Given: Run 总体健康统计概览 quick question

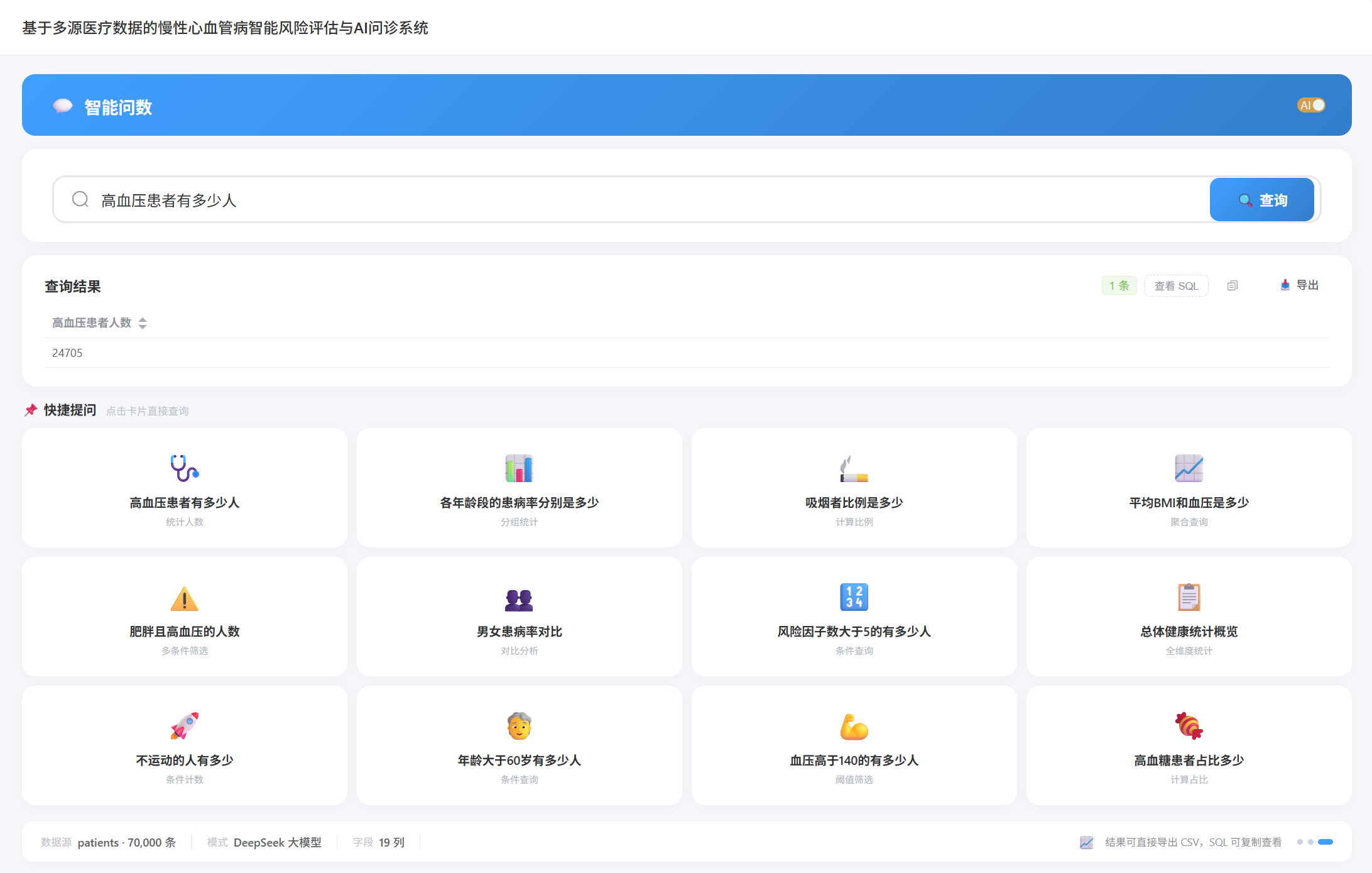Looking at the screenshot, I should click(x=1189, y=617).
